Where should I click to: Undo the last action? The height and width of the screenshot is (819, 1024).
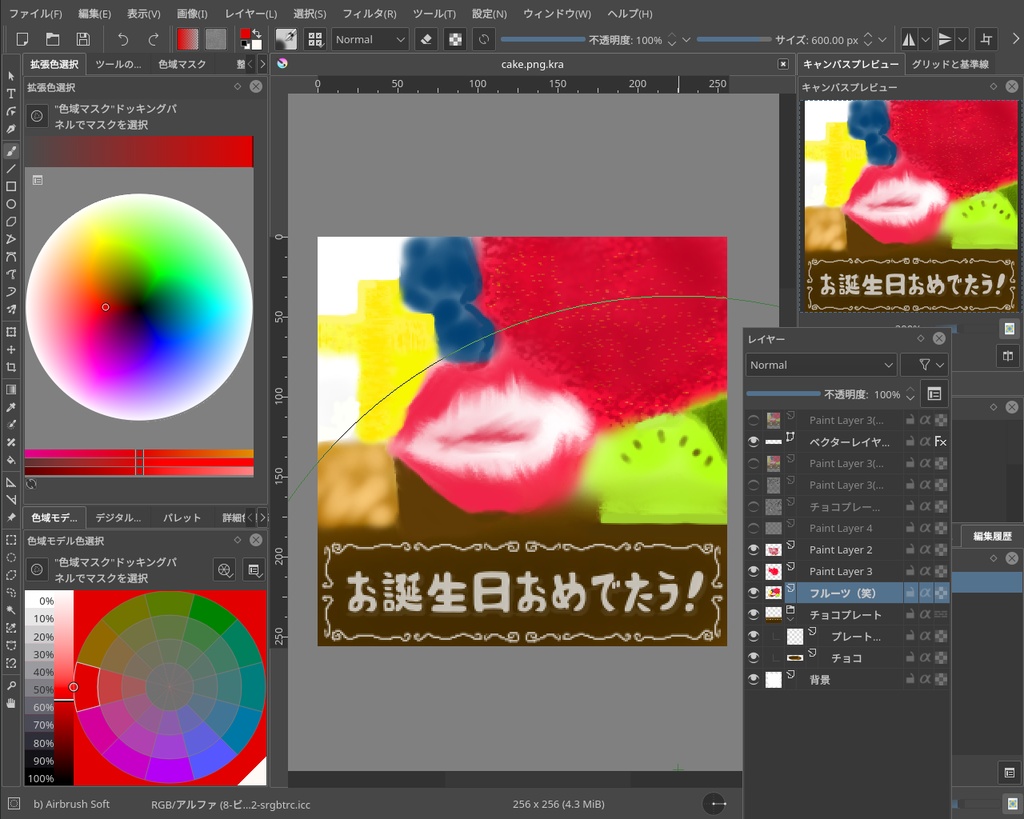(123, 39)
